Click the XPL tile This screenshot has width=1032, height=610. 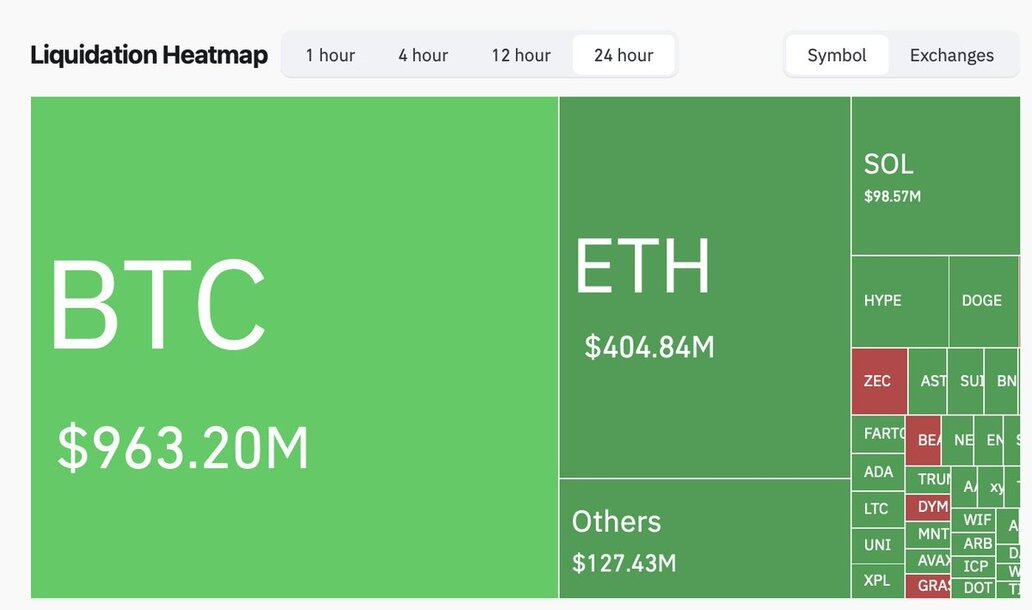click(877, 580)
